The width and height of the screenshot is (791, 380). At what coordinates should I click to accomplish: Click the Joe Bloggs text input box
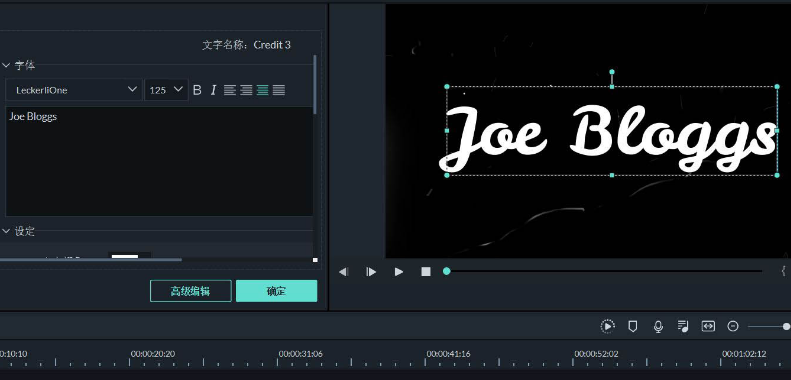[x=159, y=161]
